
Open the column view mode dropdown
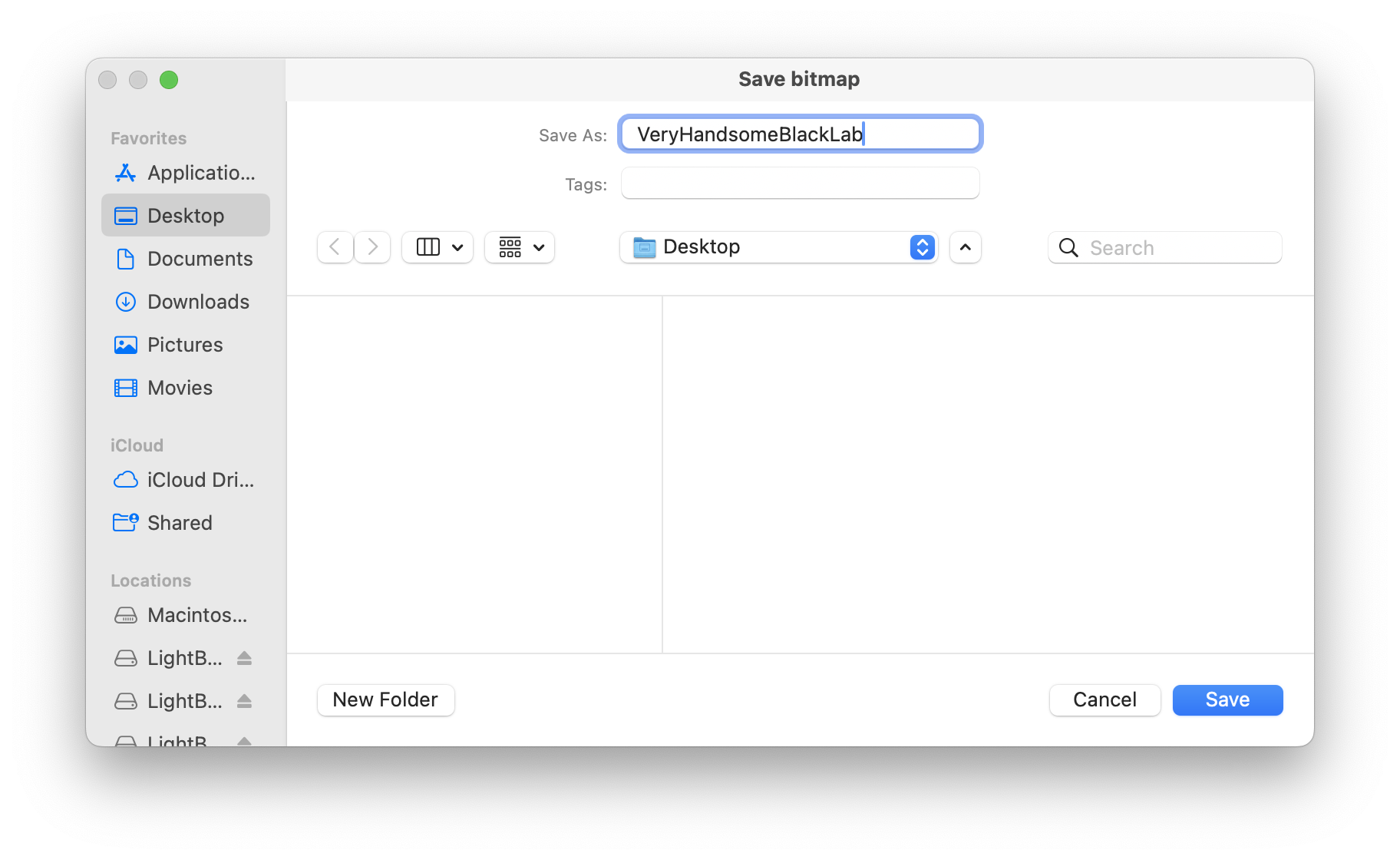438,247
